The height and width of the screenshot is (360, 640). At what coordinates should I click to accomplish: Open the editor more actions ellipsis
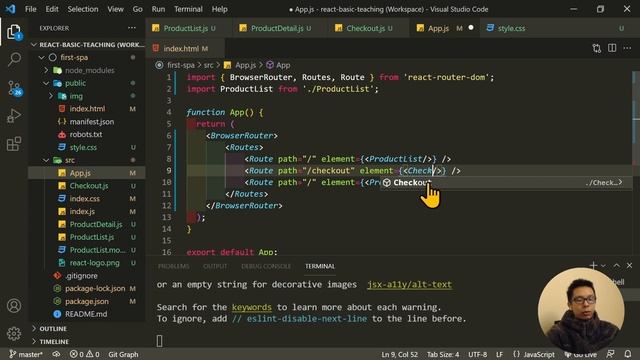click(627, 48)
